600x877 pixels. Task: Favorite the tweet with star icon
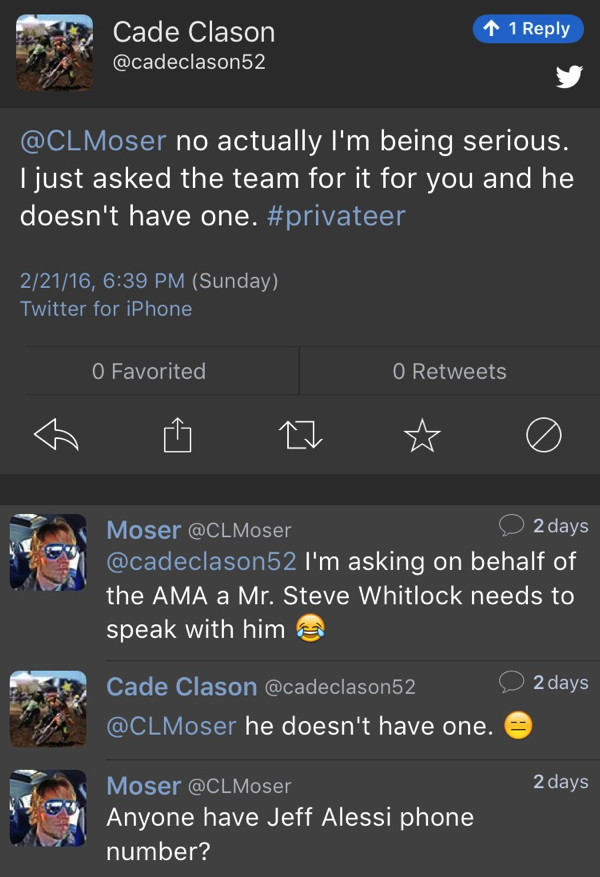pos(421,434)
